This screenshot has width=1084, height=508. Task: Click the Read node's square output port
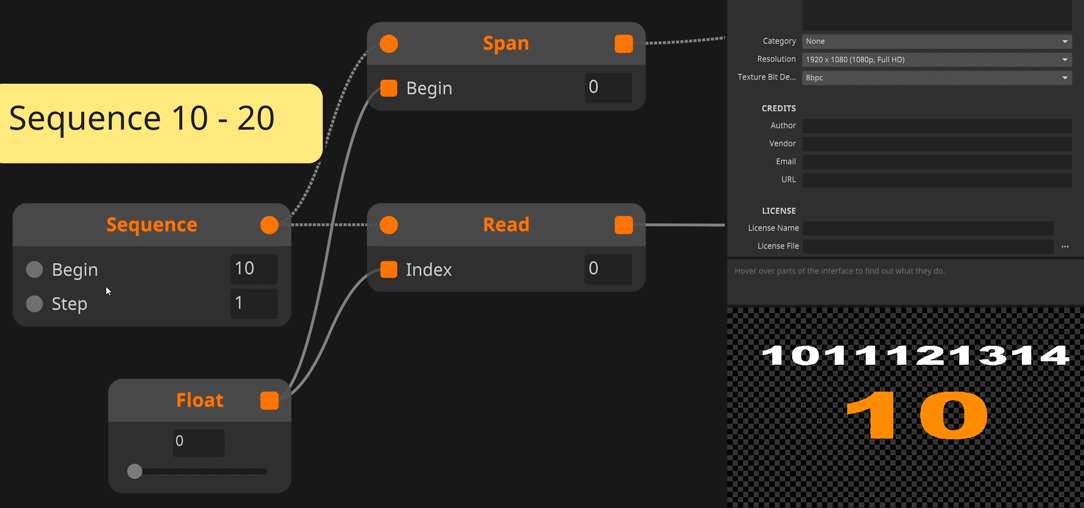coord(624,225)
